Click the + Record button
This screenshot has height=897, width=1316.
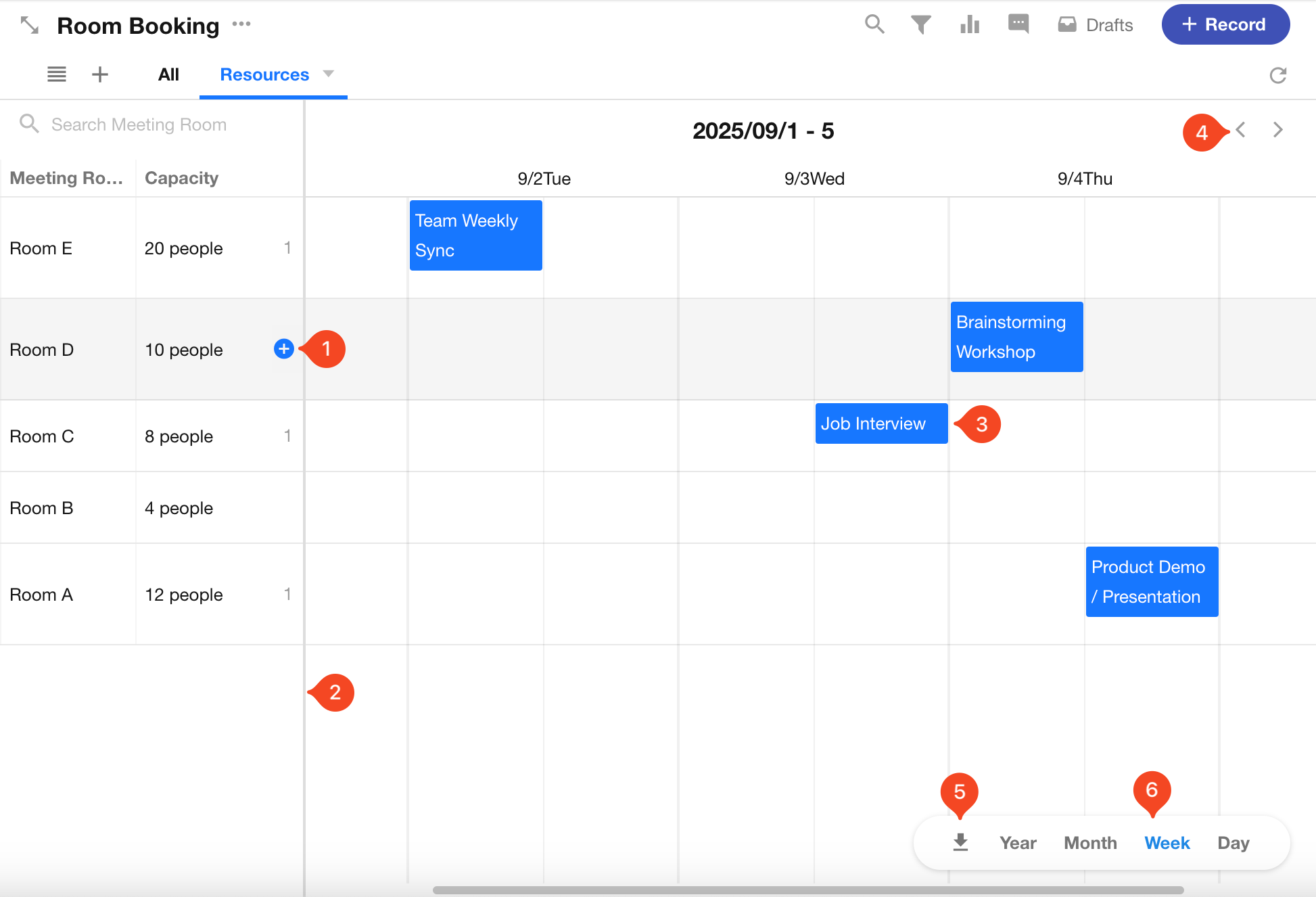1225,24
